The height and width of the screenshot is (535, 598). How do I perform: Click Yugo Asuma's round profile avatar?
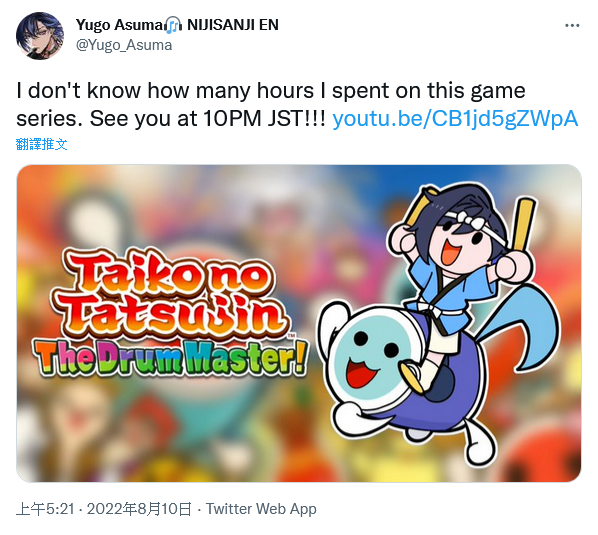pos(40,35)
